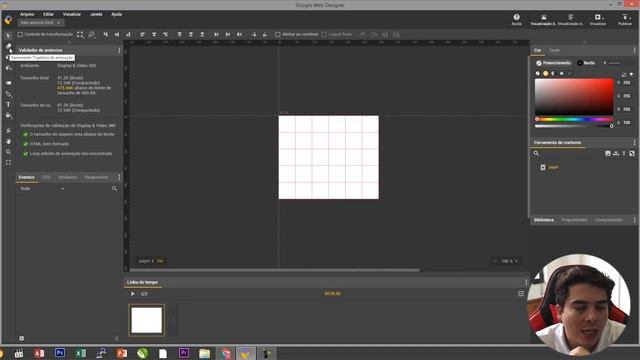Click the alpha opacity slider

pos(574,126)
